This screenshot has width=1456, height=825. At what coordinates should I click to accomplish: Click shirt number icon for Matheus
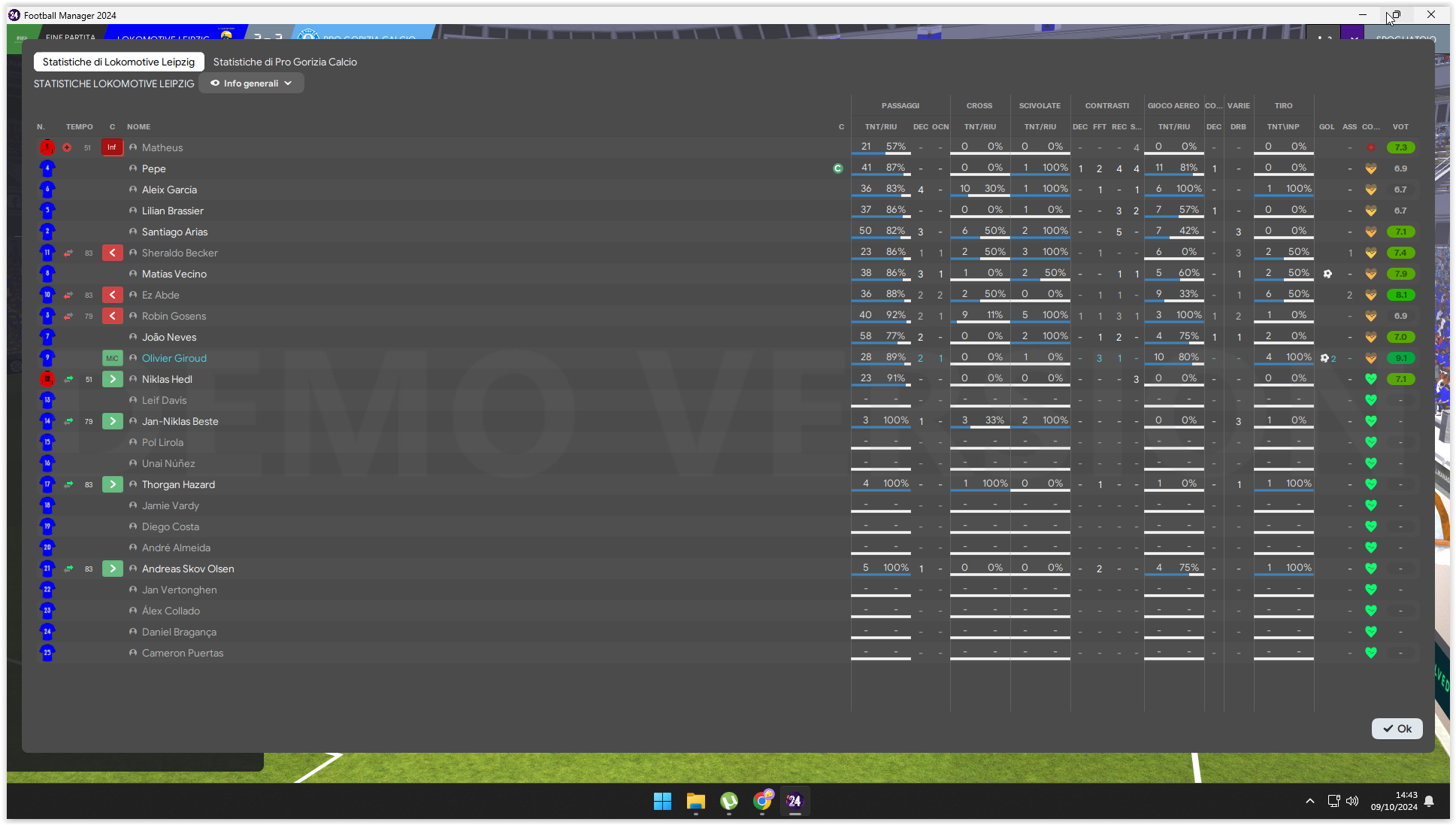tap(47, 147)
